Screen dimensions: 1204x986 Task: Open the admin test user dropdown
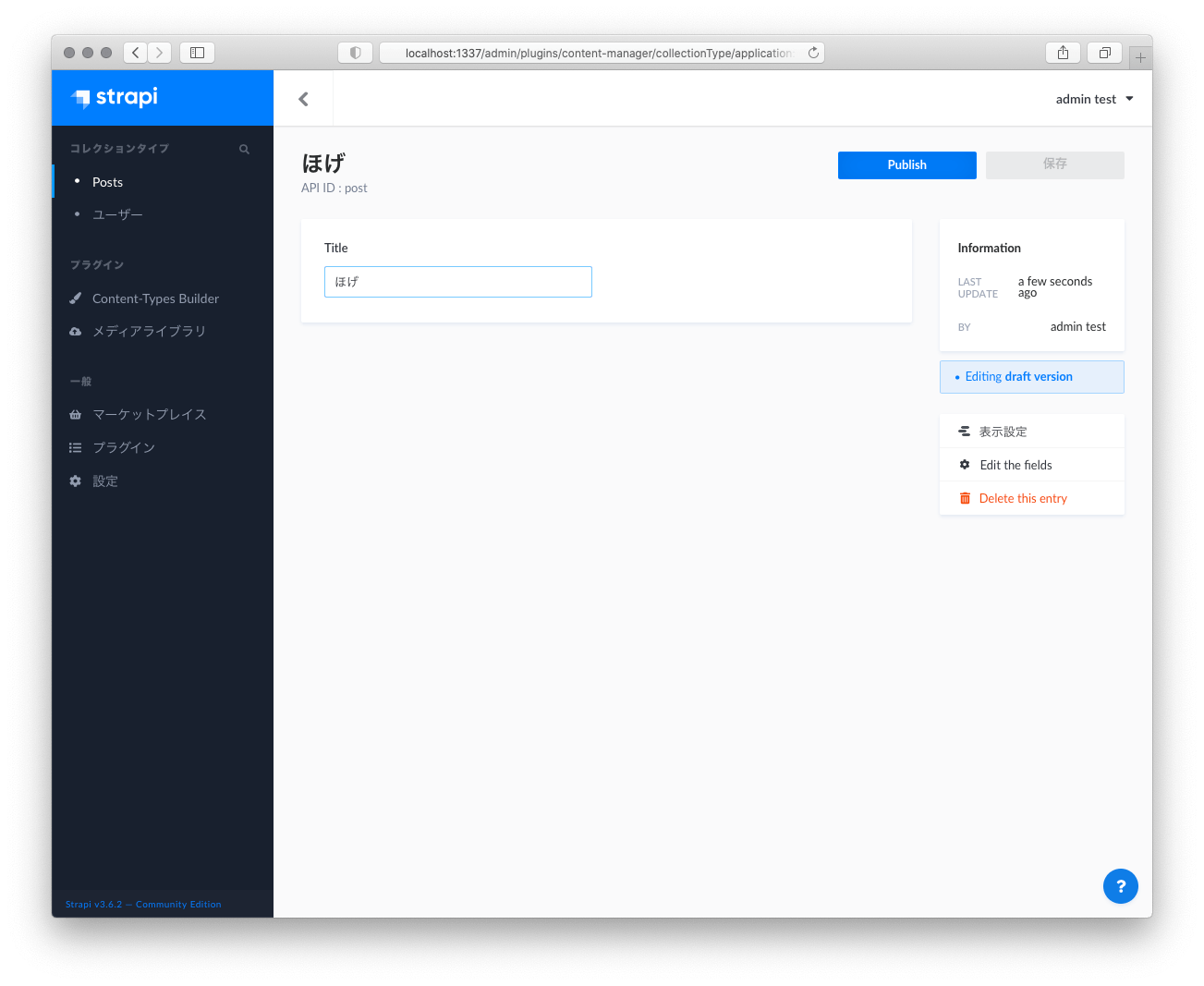pos(1094,99)
